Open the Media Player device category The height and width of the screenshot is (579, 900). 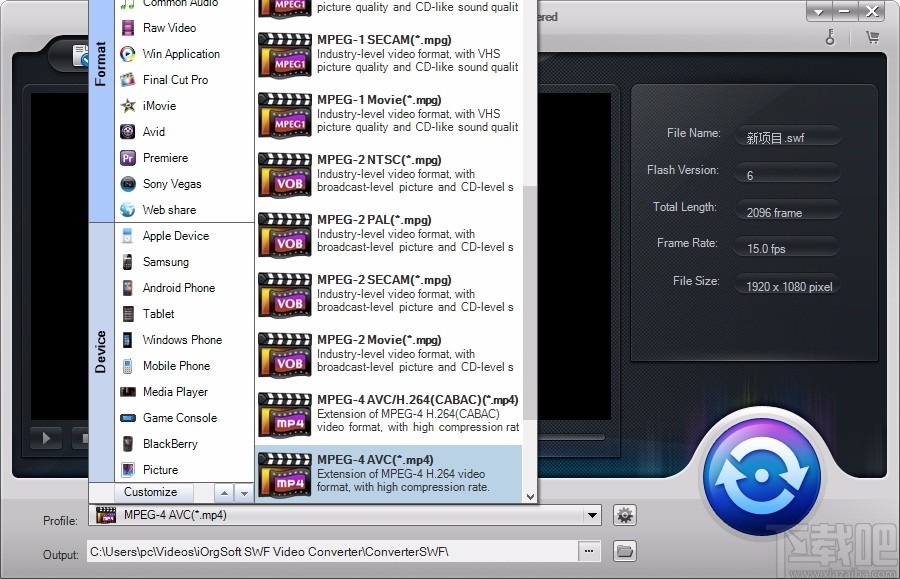177,392
